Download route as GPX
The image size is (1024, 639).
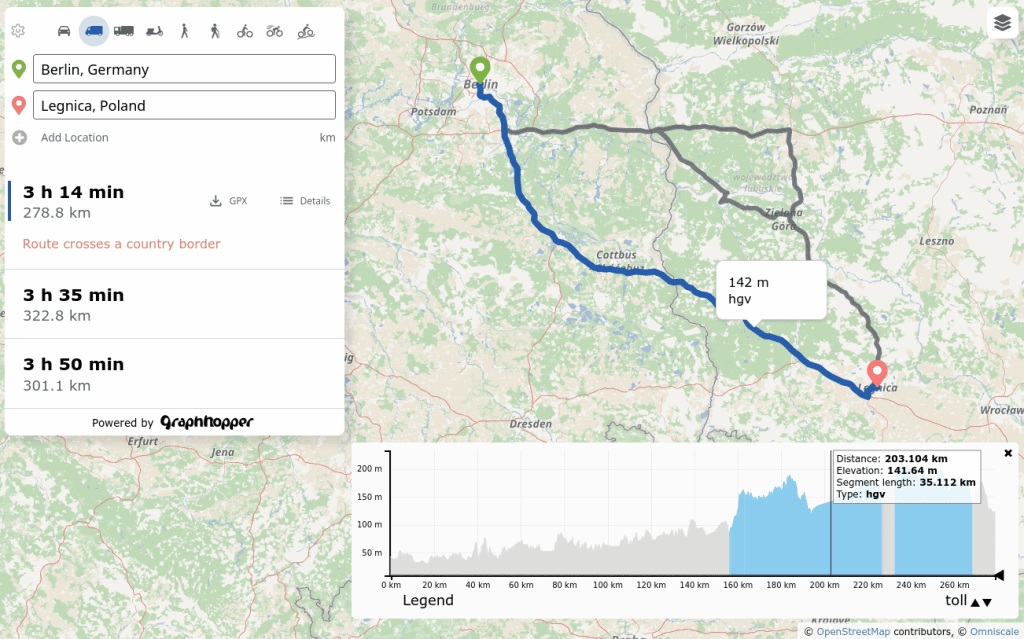click(228, 201)
